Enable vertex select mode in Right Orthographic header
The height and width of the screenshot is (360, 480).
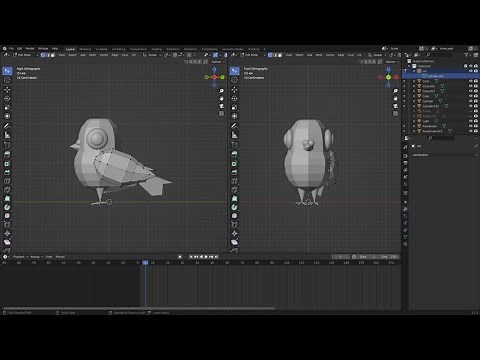(x=43, y=55)
